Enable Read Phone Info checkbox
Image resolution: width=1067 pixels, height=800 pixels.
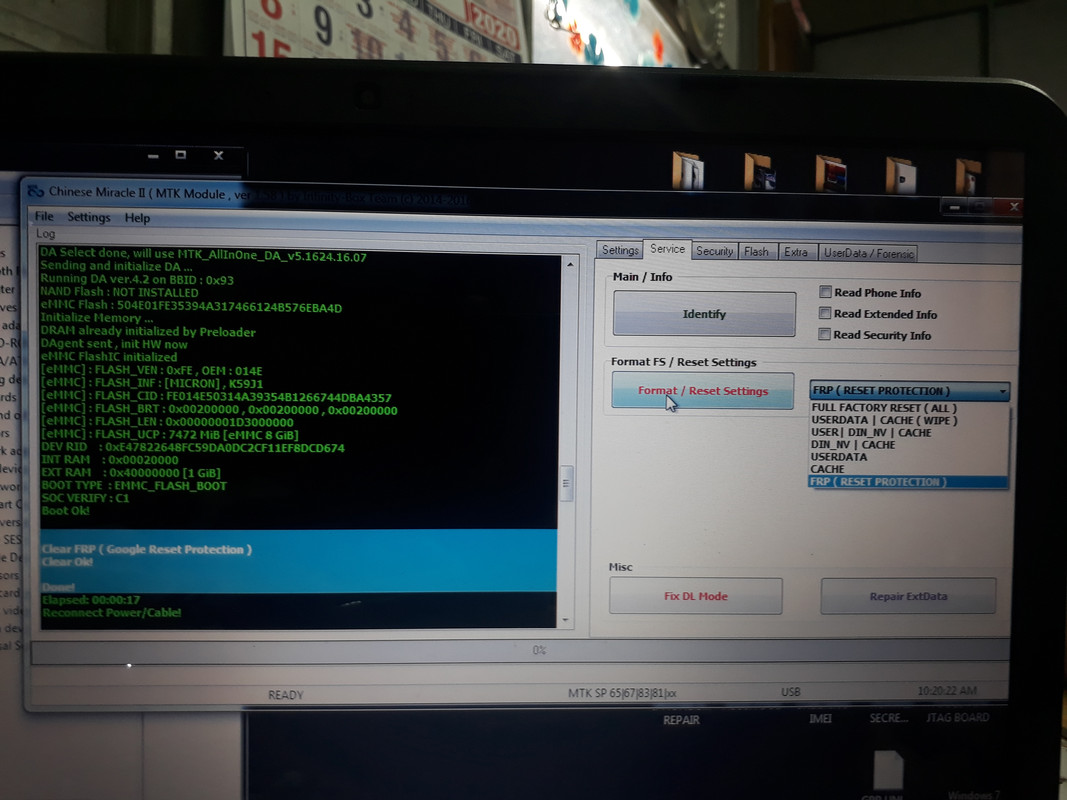[825, 292]
